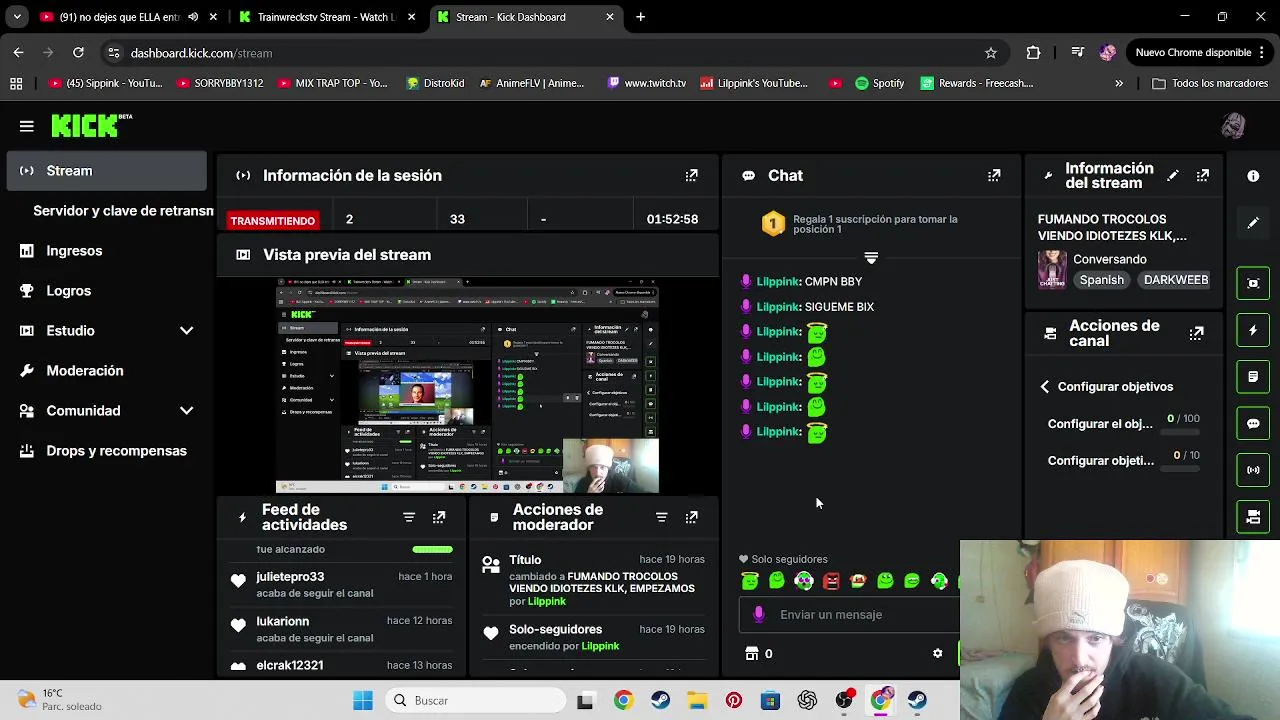
Task: Pop out the Información del stream panel
Action: (1203, 176)
